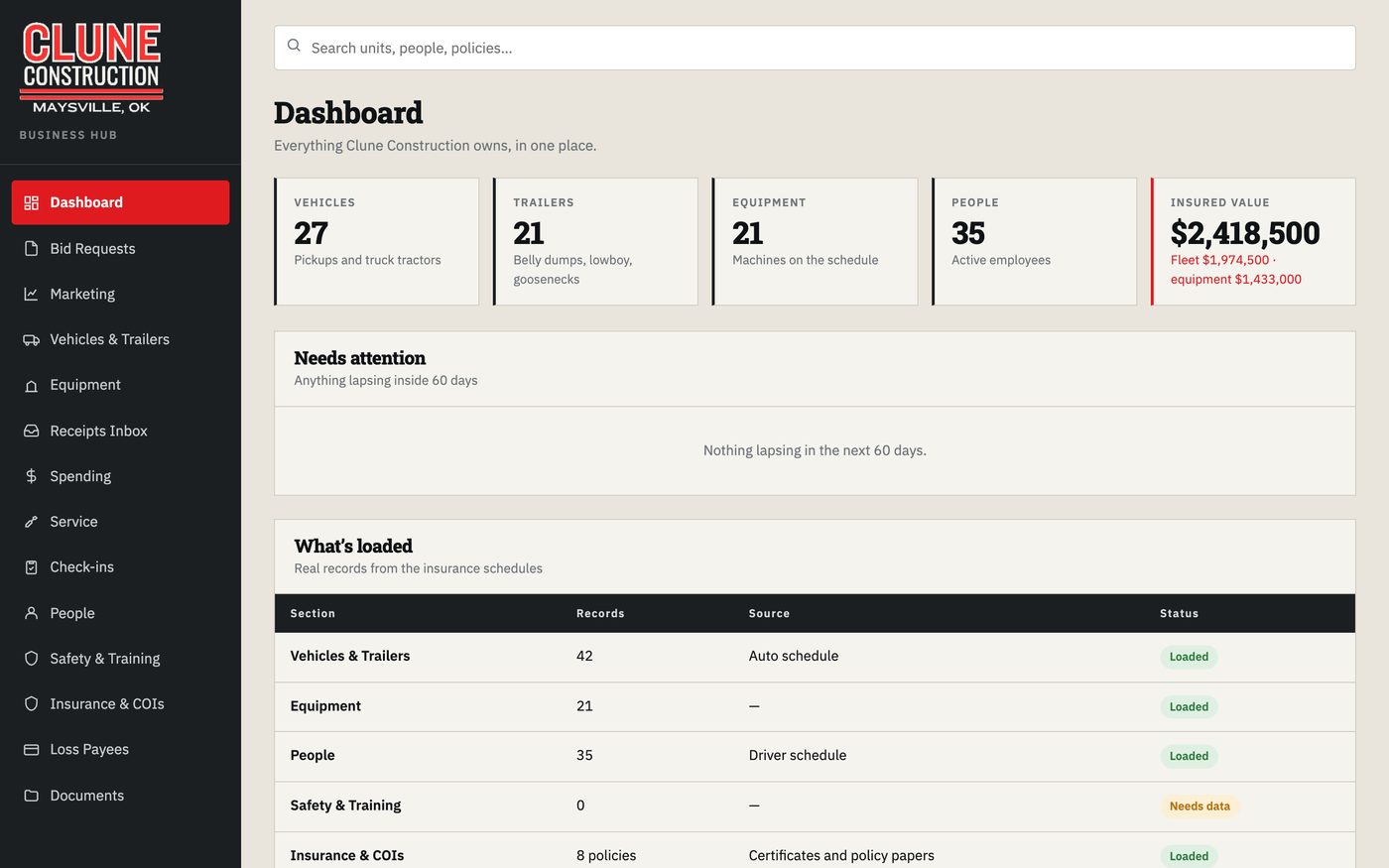
Task: Navigate to Insurance & COIs in sidebar
Action: point(120,704)
